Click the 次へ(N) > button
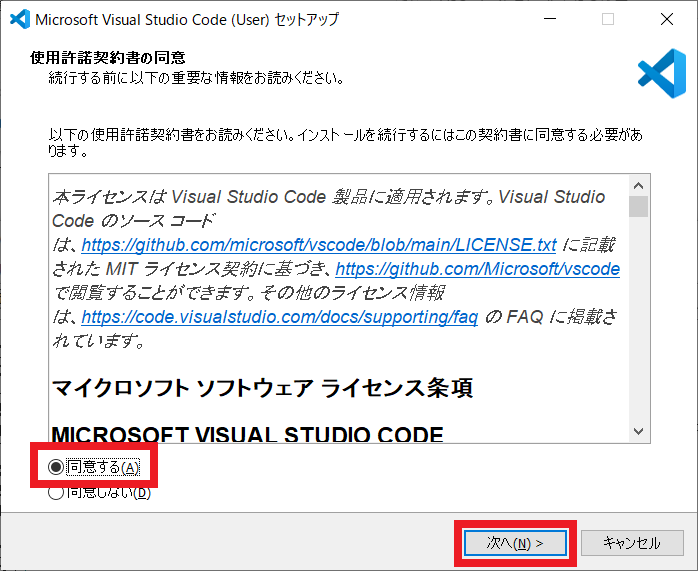This screenshot has height=571, width=698. tap(515, 543)
